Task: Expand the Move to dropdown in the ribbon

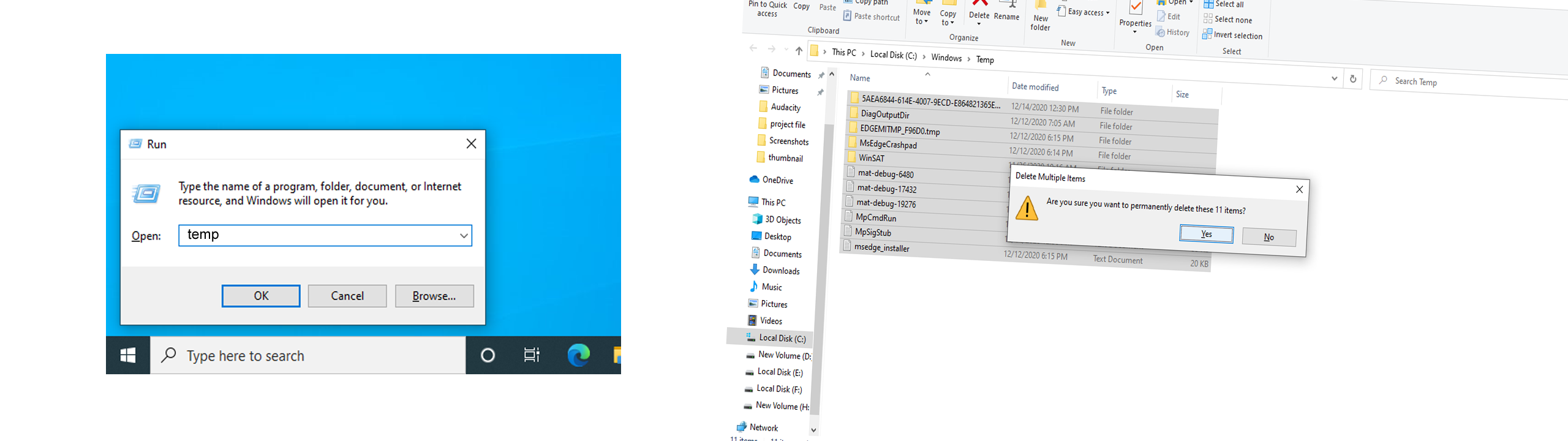Action: tap(926, 21)
